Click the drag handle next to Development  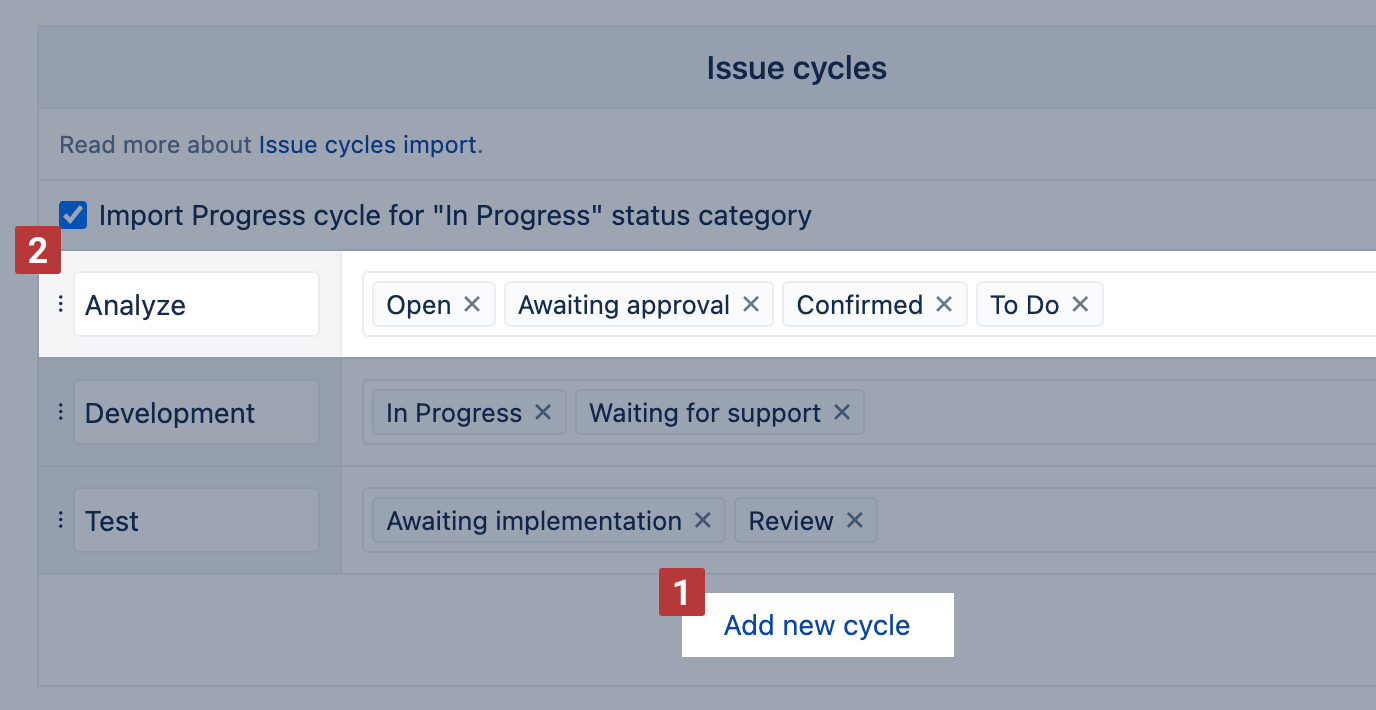point(60,412)
